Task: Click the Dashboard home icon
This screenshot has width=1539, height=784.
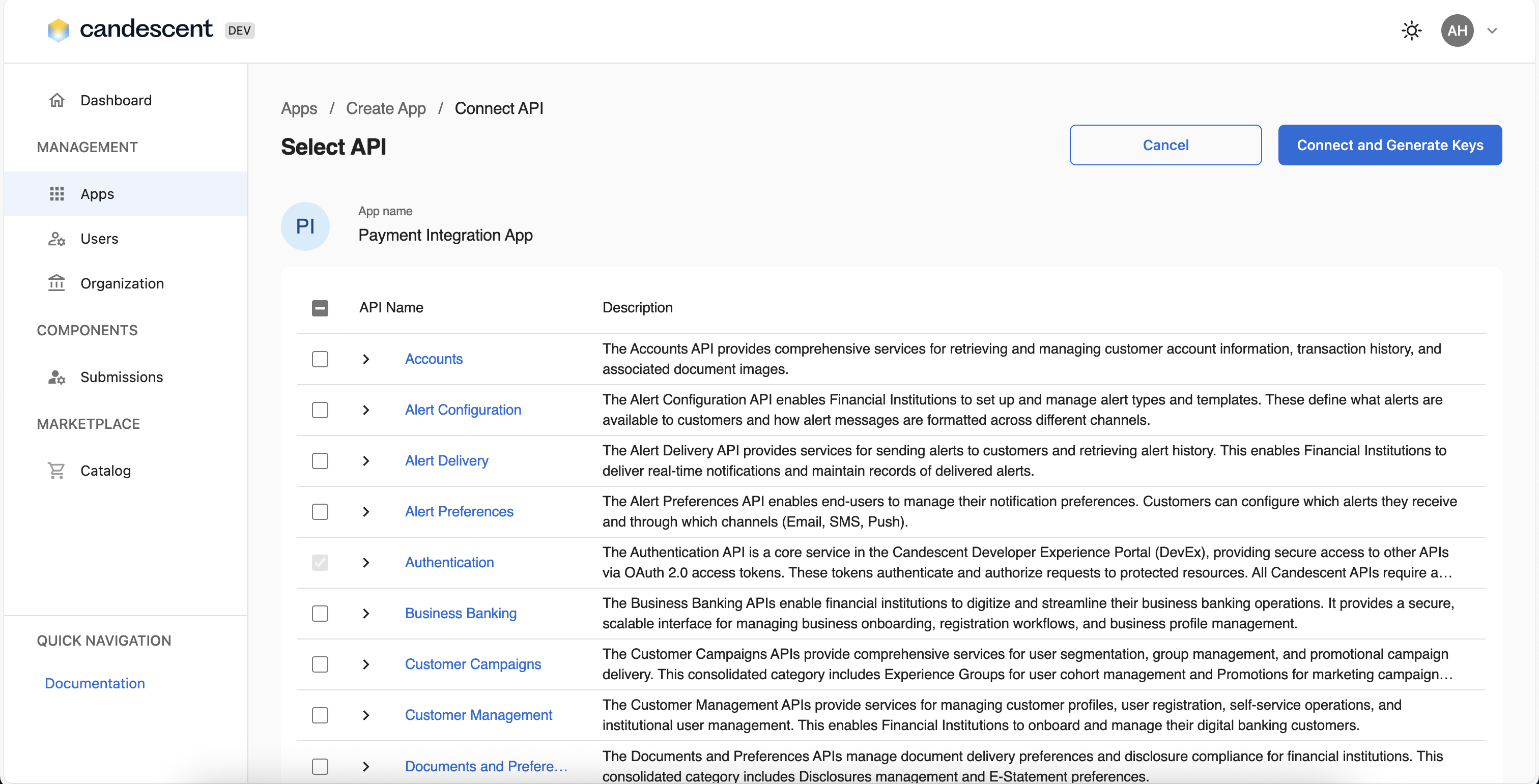Action: [57, 100]
